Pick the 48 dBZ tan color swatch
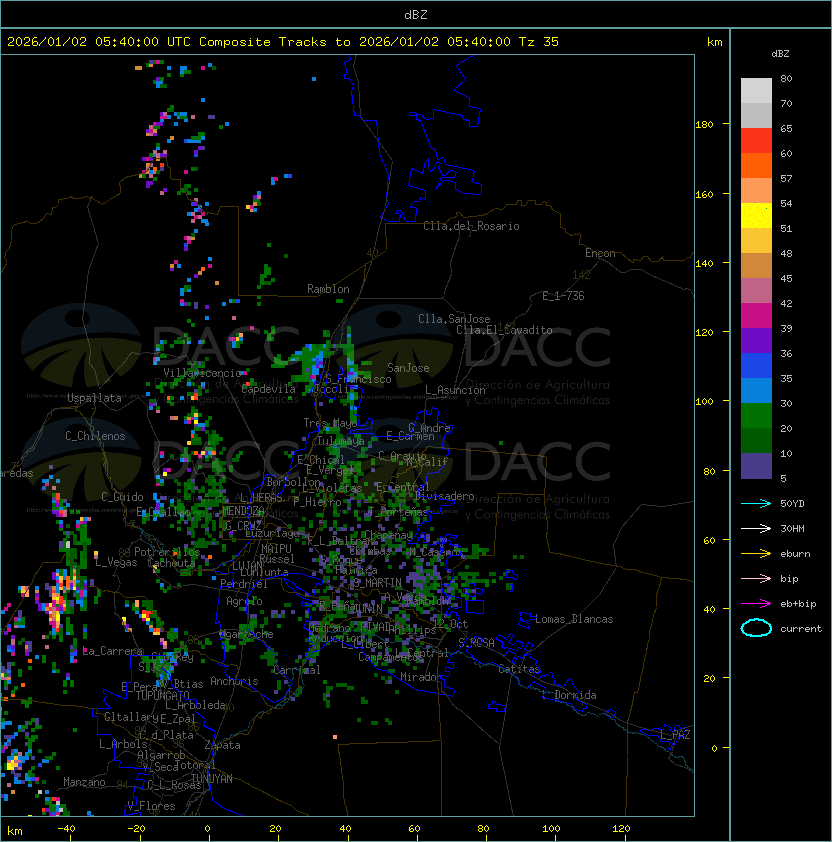The image size is (832, 842). tap(756, 265)
